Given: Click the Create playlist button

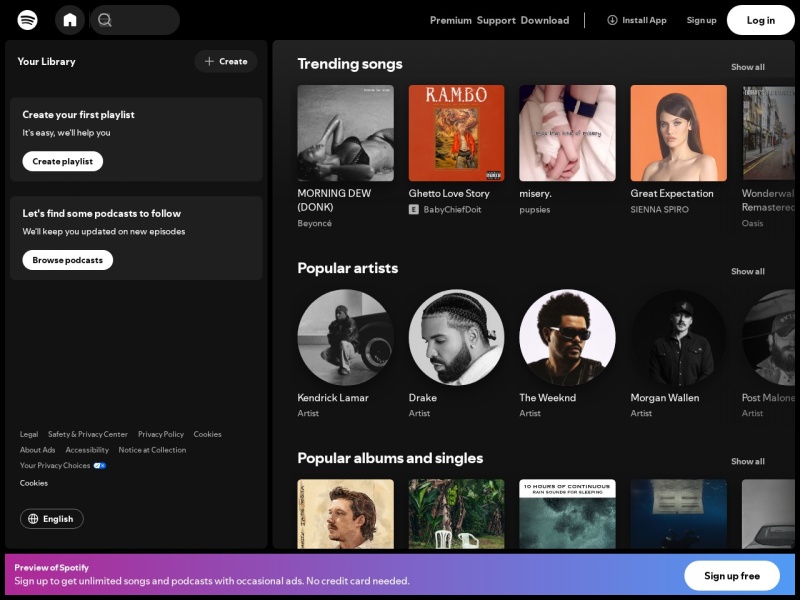Looking at the screenshot, I should tap(62, 161).
